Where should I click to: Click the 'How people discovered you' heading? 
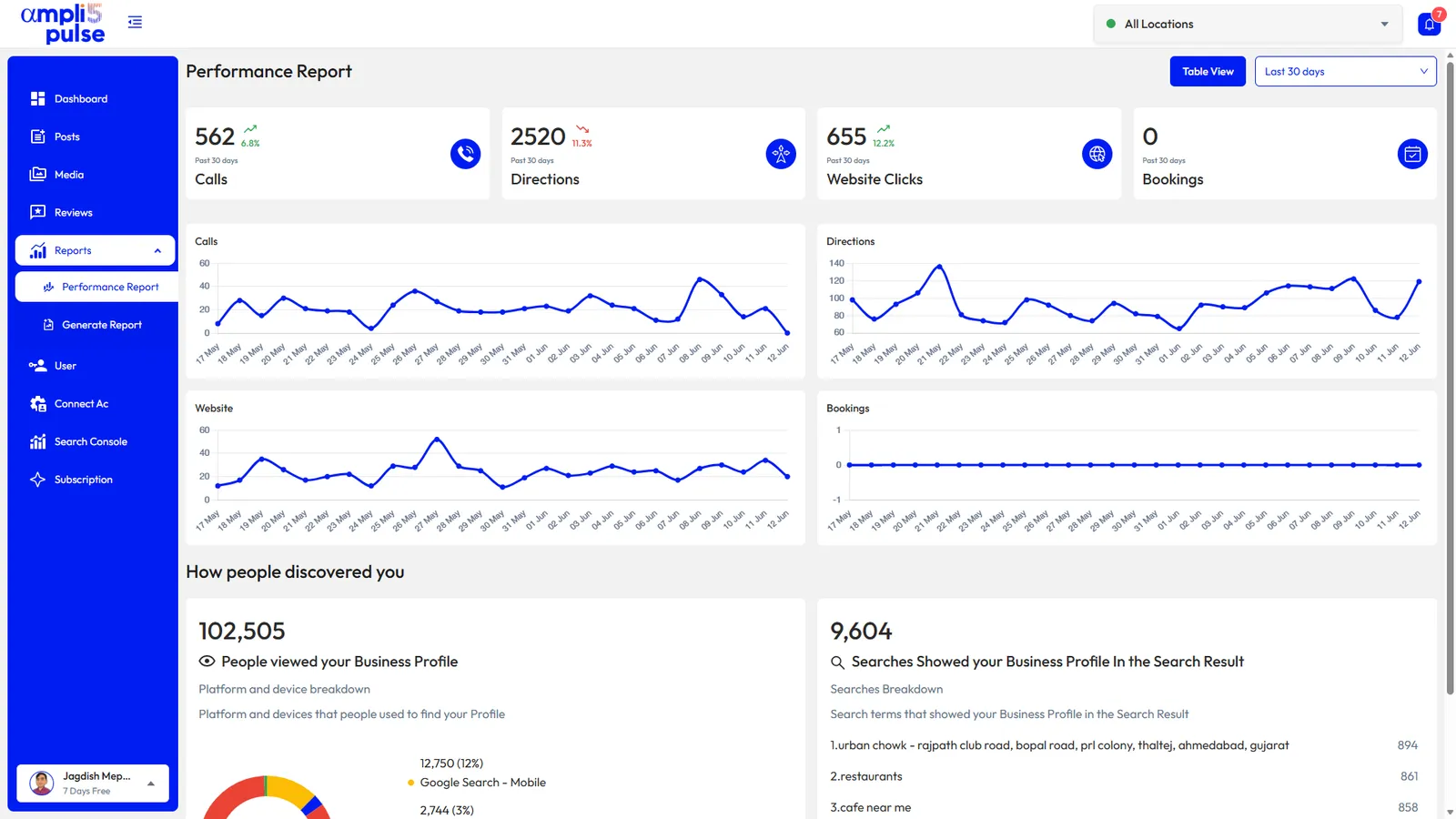[x=295, y=571]
